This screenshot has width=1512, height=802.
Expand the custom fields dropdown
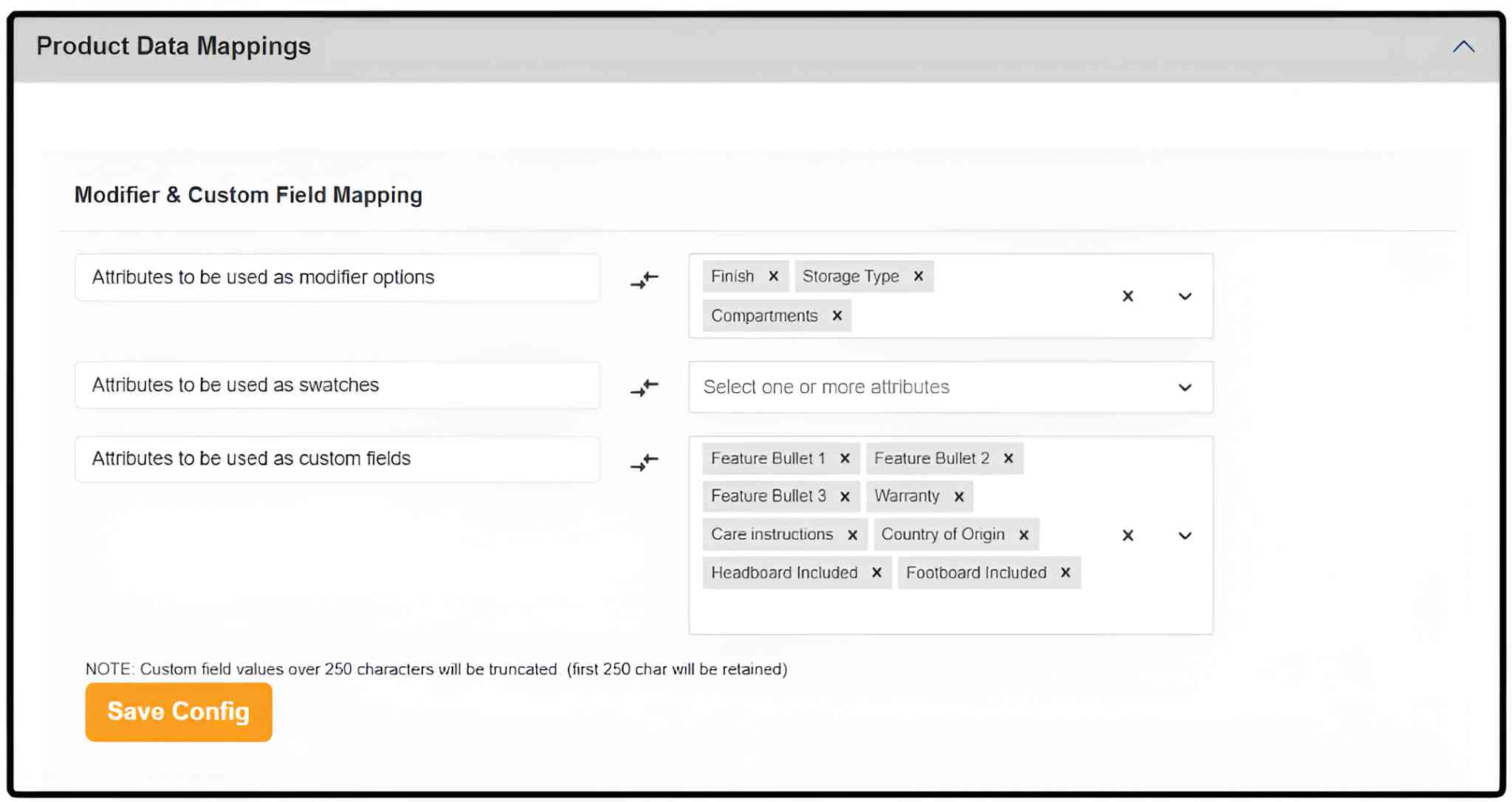1185,535
